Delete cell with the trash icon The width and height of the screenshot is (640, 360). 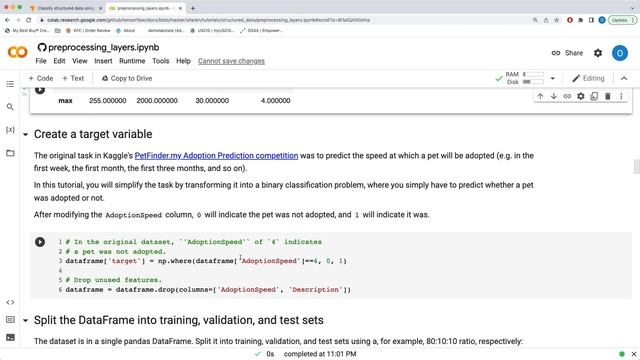607,96
